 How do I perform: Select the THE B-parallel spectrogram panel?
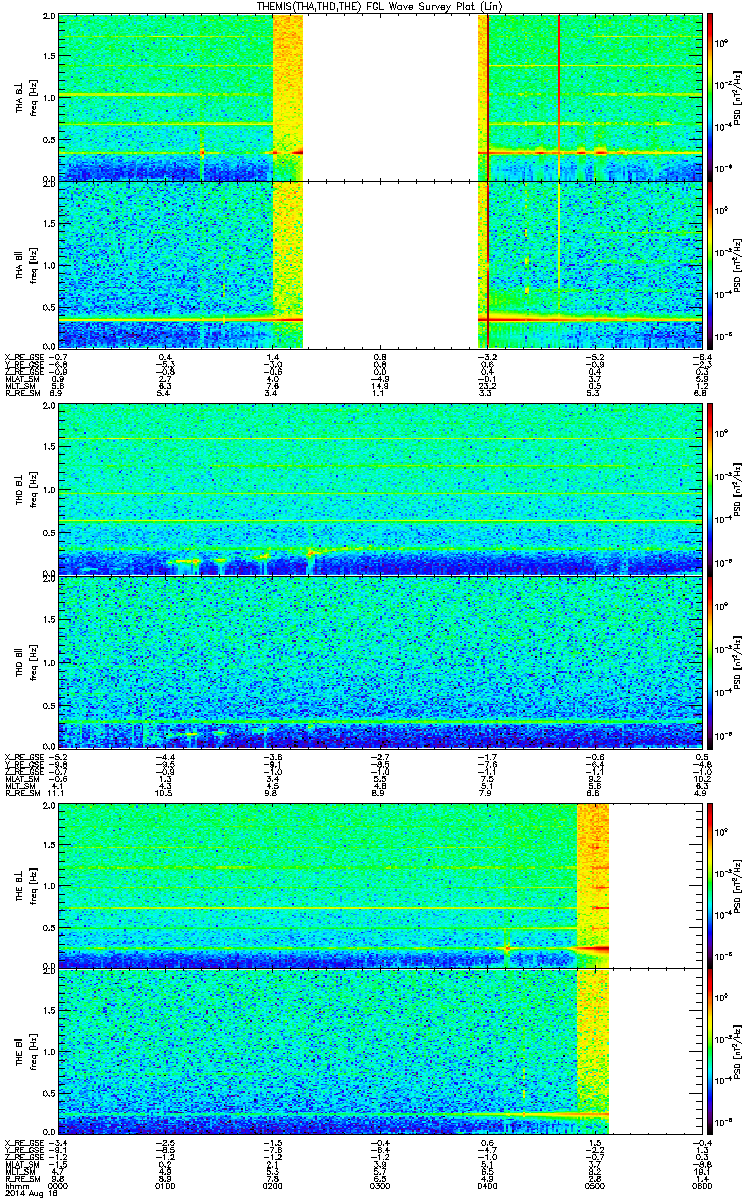click(379, 1049)
